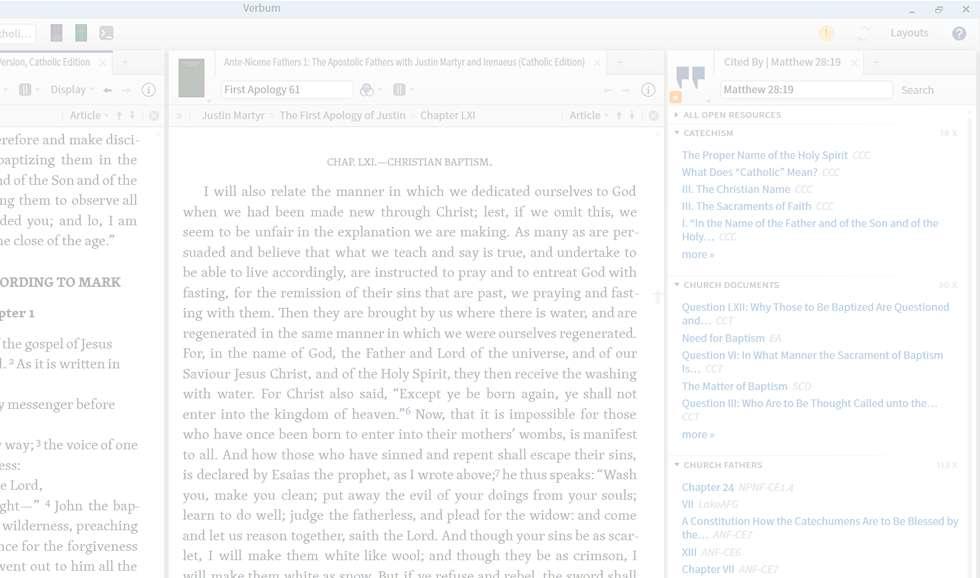Open the yellow notifications alert icon

point(826,33)
